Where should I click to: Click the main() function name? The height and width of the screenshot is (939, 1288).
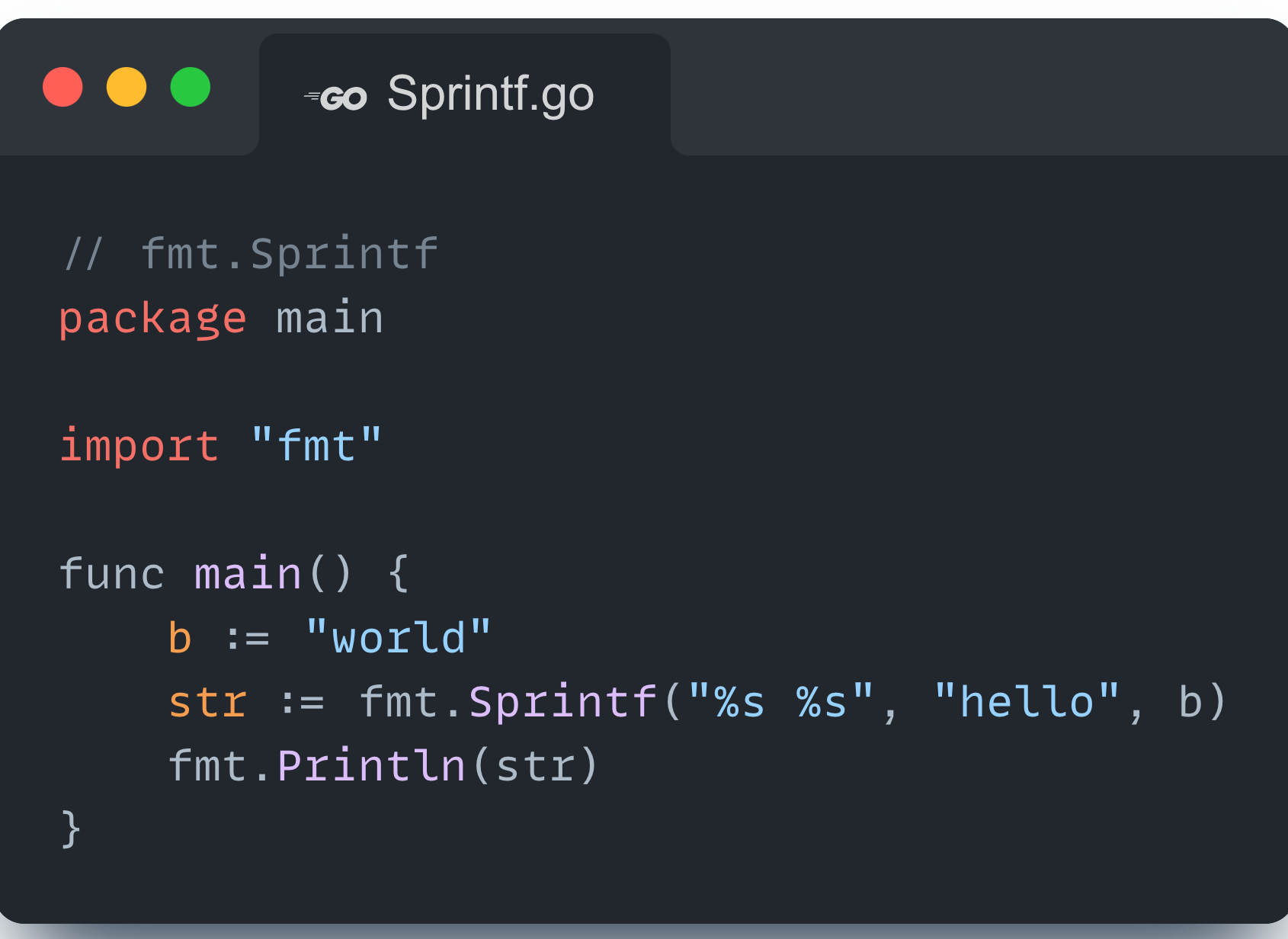pos(248,574)
